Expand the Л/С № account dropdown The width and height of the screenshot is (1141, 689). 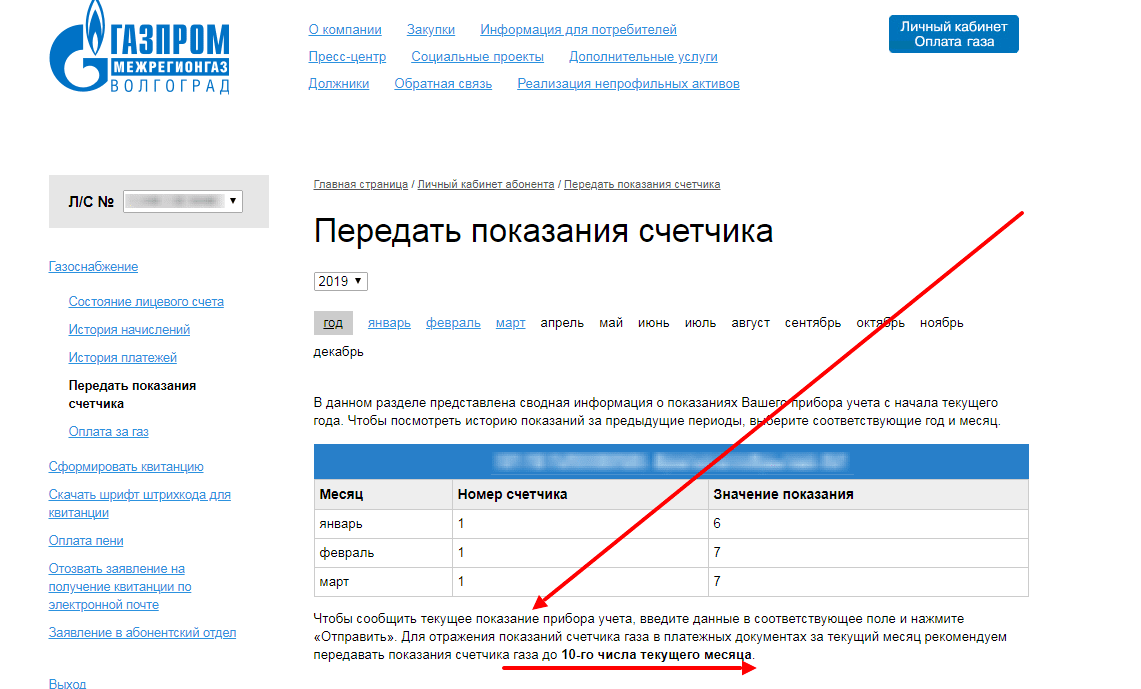pyautogui.click(x=183, y=201)
